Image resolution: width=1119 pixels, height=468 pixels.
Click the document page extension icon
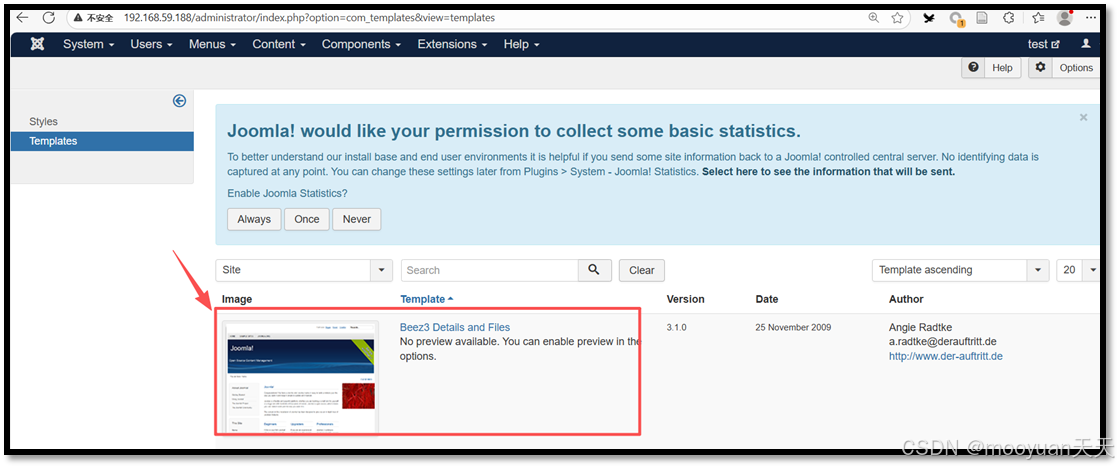(x=982, y=19)
